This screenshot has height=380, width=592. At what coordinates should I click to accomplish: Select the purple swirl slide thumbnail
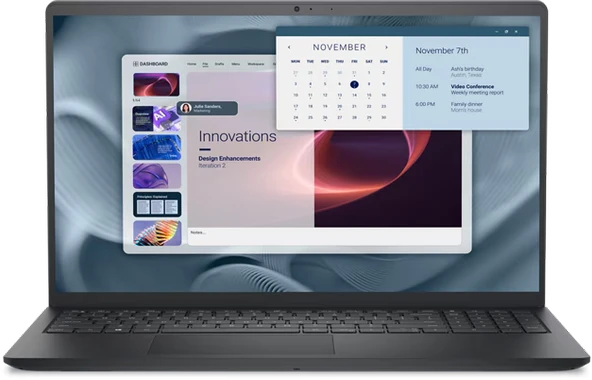click(157, 176)
